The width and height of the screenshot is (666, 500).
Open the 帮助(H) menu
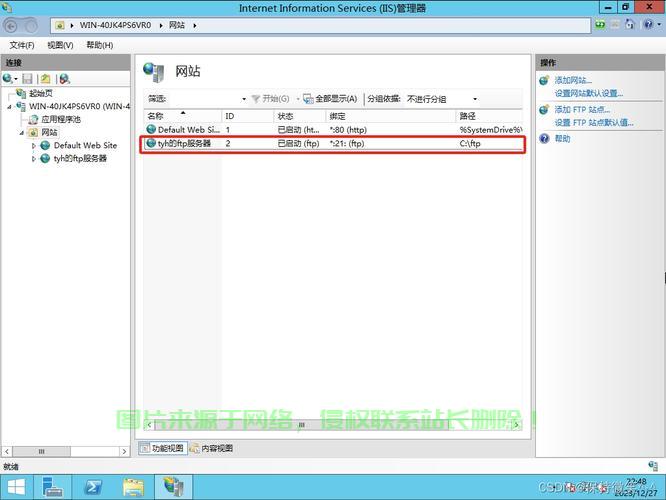click(x=100, y=45)
